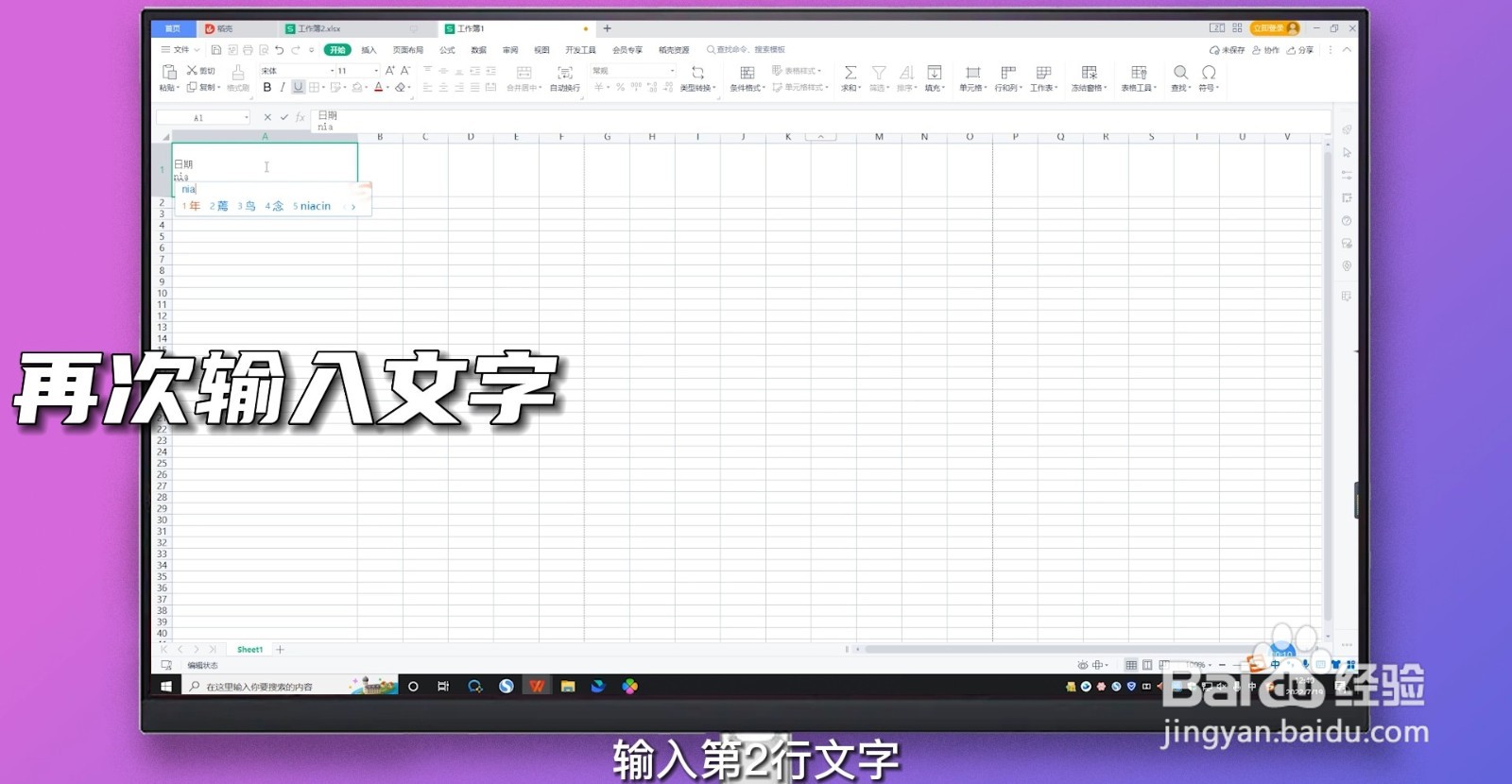Click the Merge and Center (合并居中) icon
Image resolution: width=1512 pixels, height=784 pixels.
click(524, 73)
